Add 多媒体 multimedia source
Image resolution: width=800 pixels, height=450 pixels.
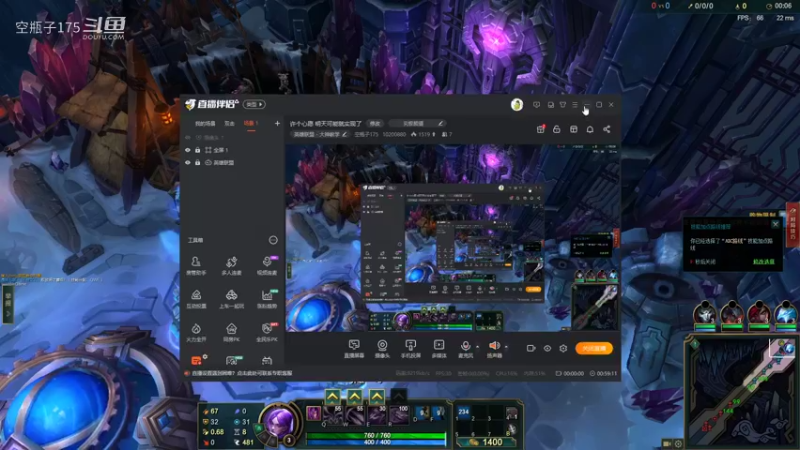point(439,349)
